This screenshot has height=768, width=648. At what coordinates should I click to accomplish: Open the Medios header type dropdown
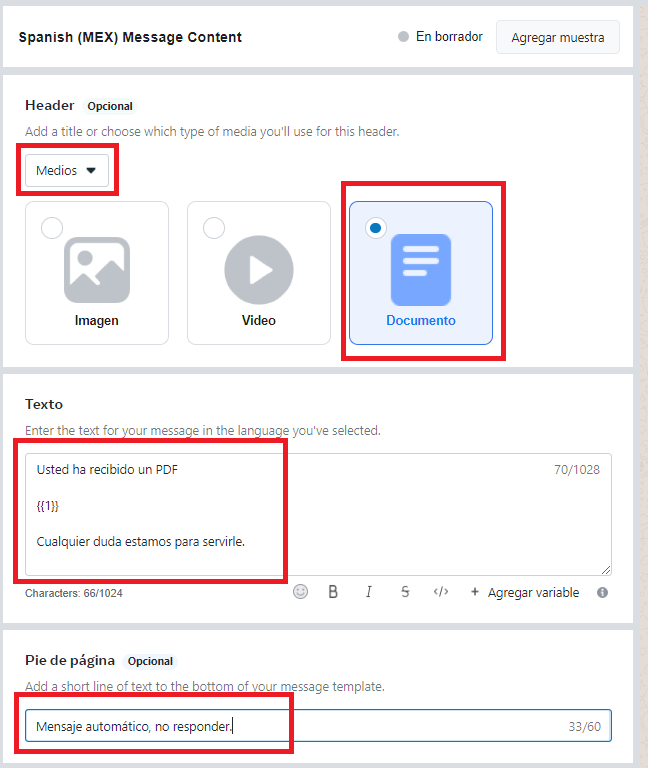(x=67, y=170)
